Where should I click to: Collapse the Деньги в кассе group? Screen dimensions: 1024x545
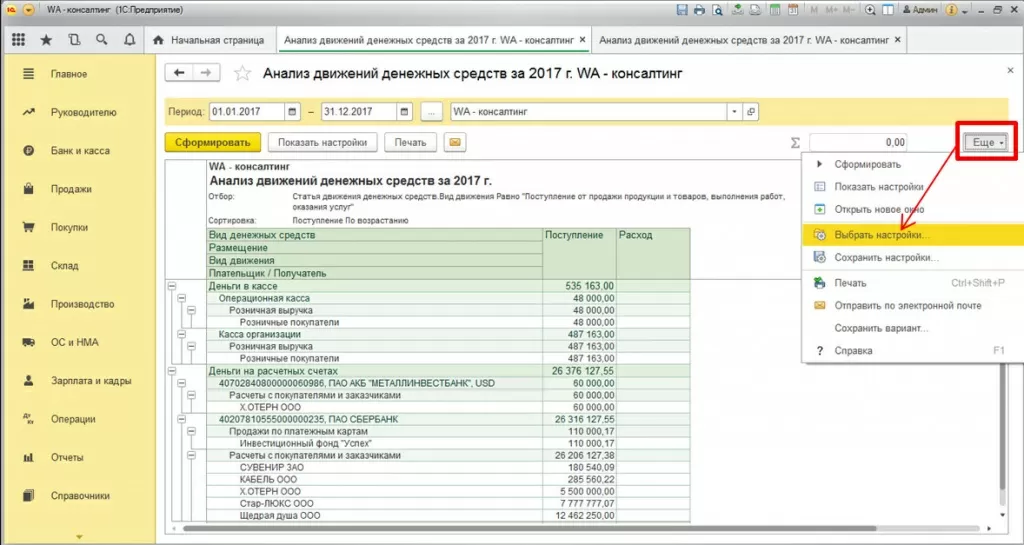pyautogui.click(x=171, y=286)
